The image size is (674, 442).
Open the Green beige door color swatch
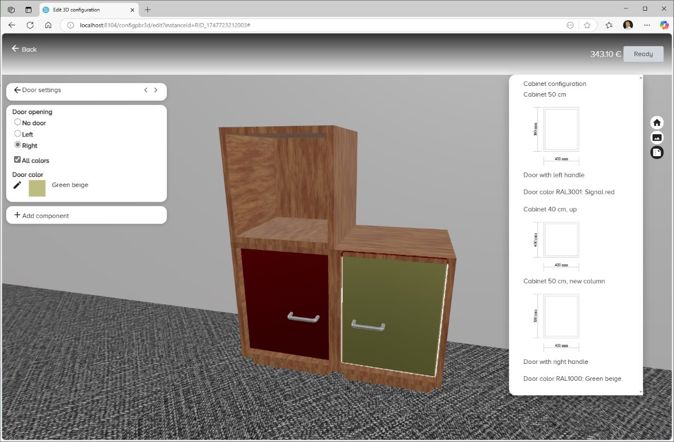(x=37, y=187)
